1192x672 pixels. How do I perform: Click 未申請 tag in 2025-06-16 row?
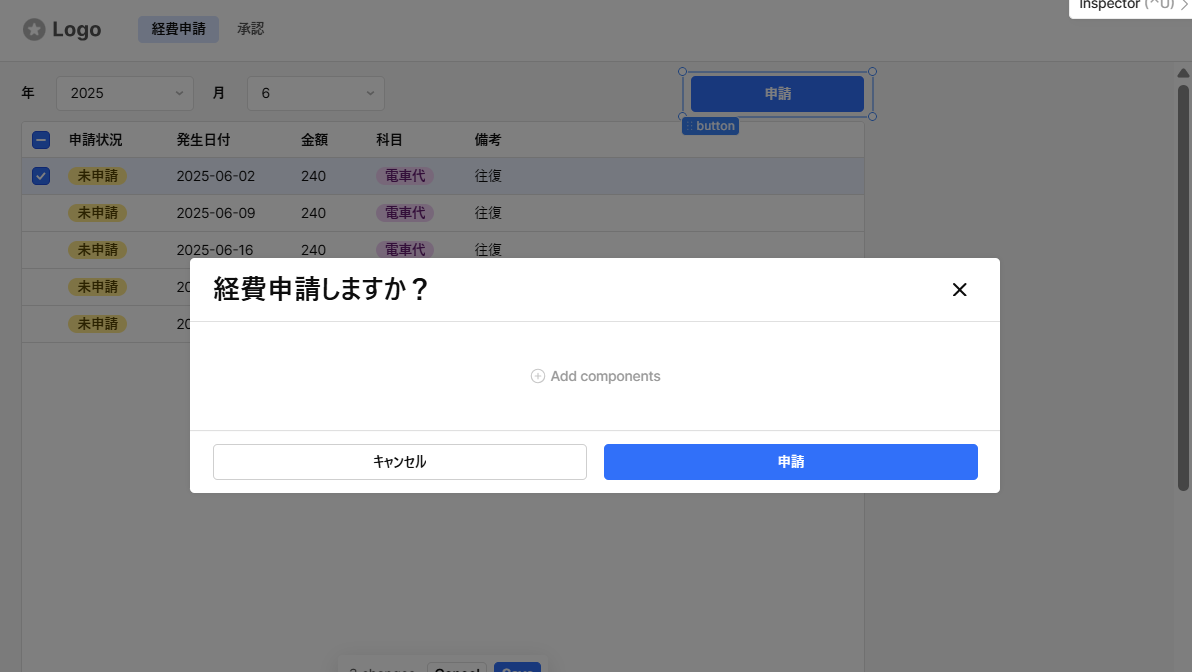pos(97,250)
